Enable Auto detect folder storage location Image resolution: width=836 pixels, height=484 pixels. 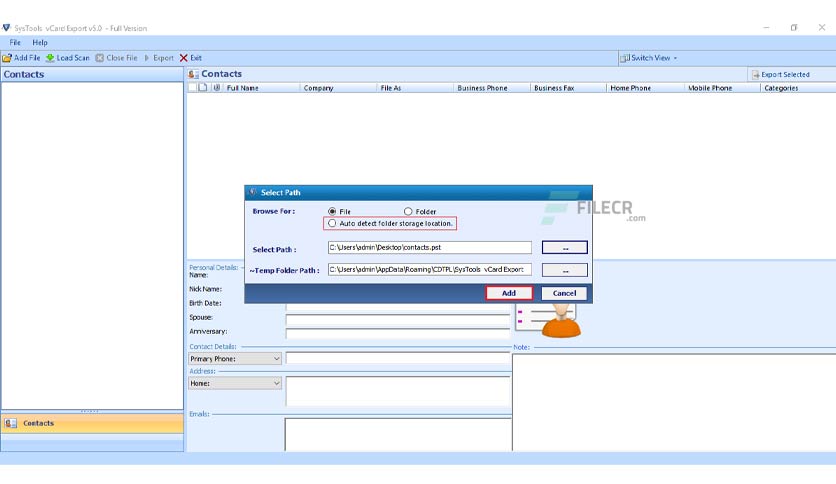pyautogui.click(x=332, y=223)
